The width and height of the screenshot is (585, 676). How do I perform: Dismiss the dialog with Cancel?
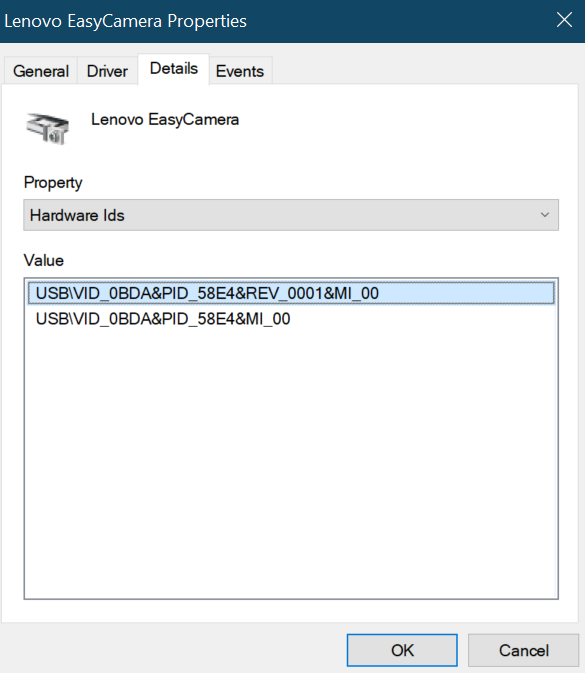click(523, 650)
